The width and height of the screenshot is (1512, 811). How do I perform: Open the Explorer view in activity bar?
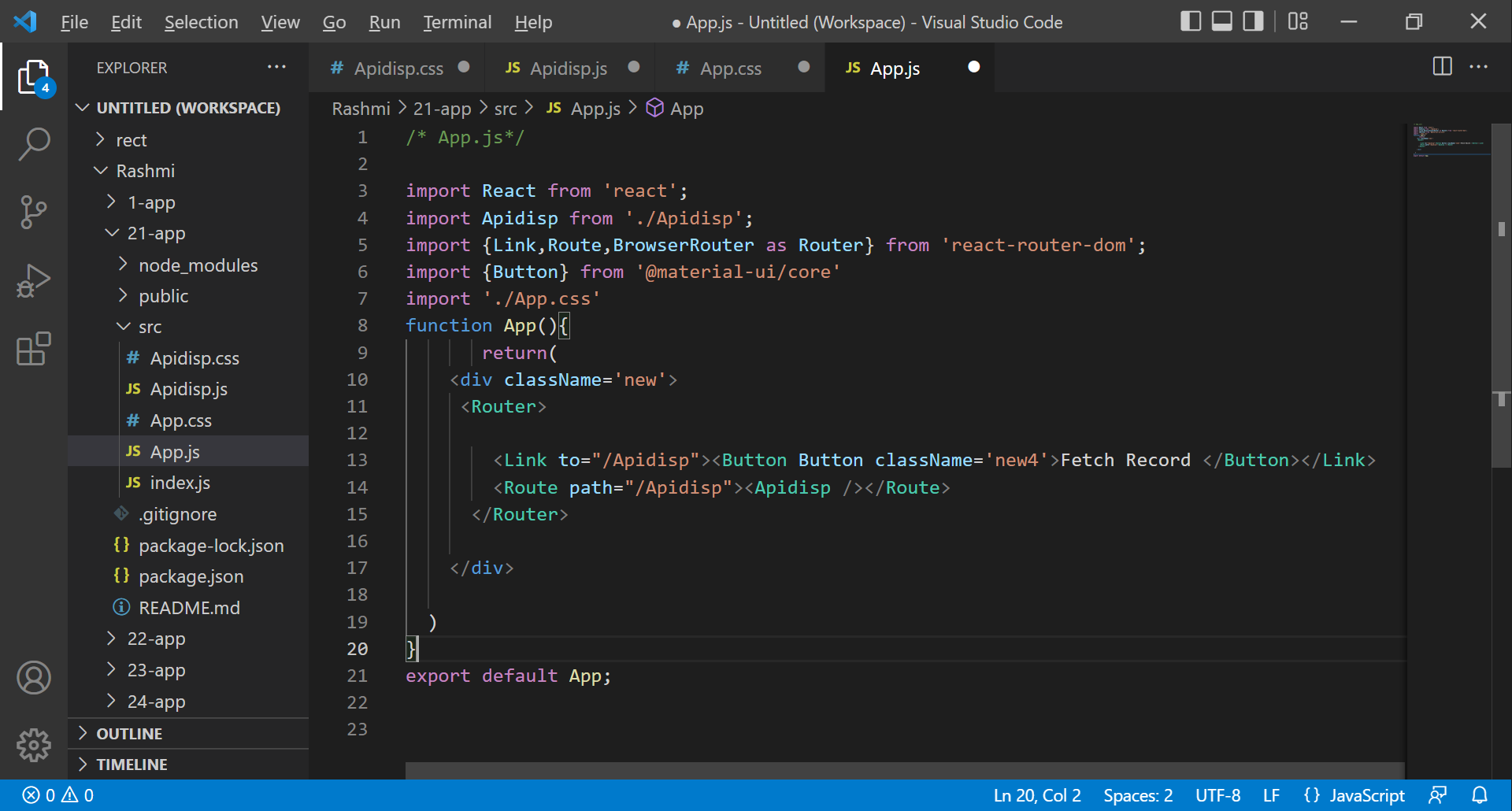34,78
